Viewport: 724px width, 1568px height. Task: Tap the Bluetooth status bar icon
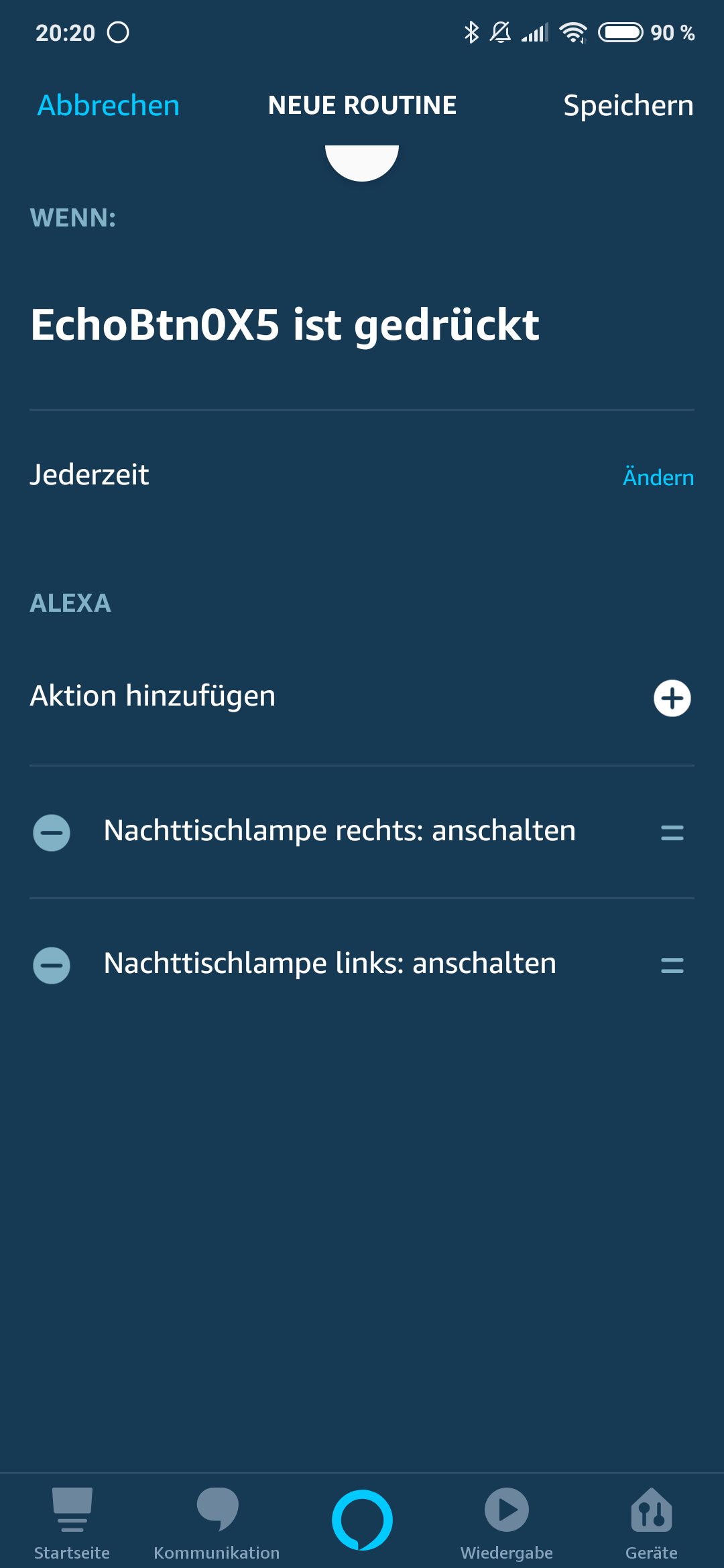(471, 32)
